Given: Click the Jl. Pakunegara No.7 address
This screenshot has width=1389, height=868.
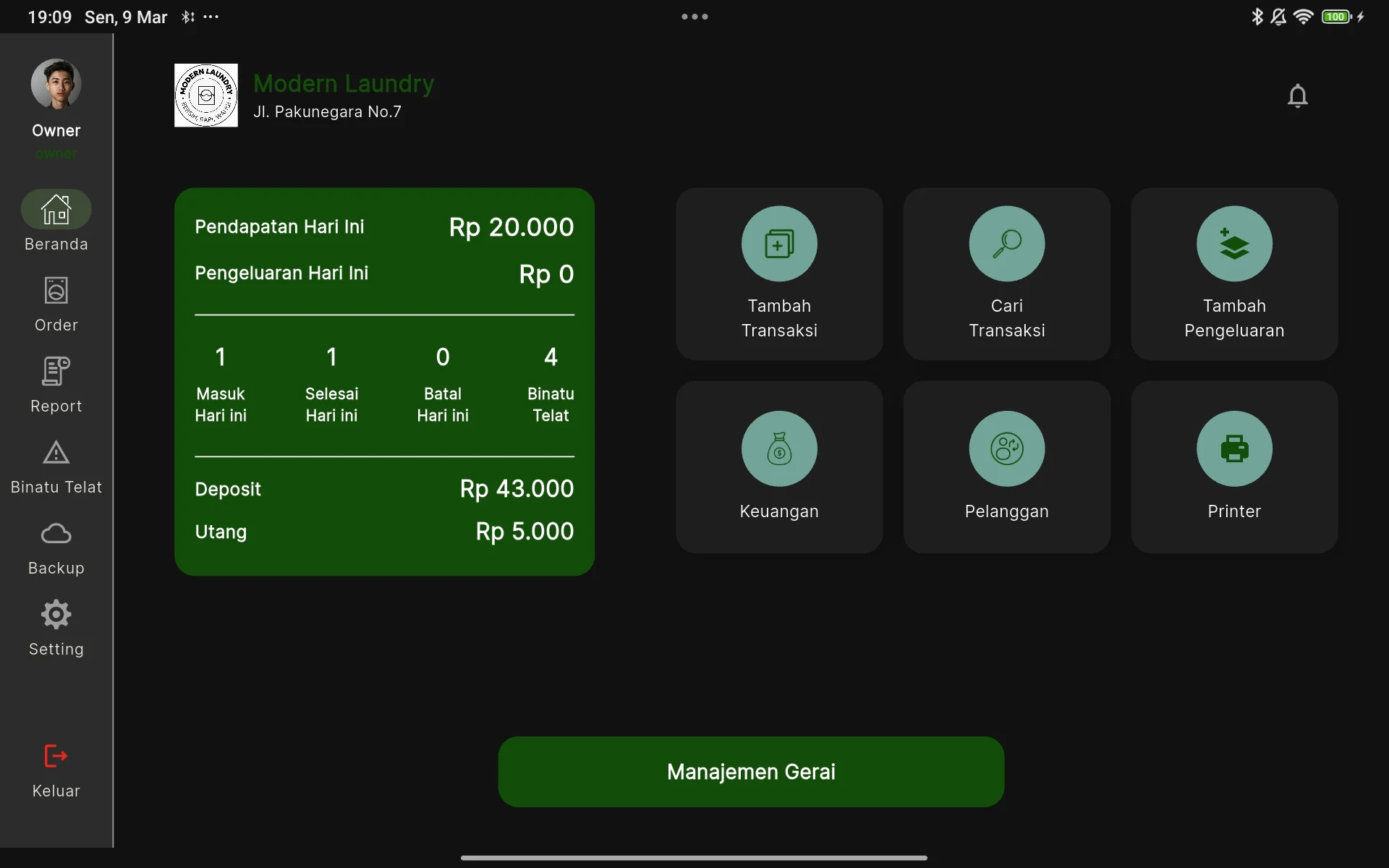Looking at the screenshot, I should [x=327, y=112].
